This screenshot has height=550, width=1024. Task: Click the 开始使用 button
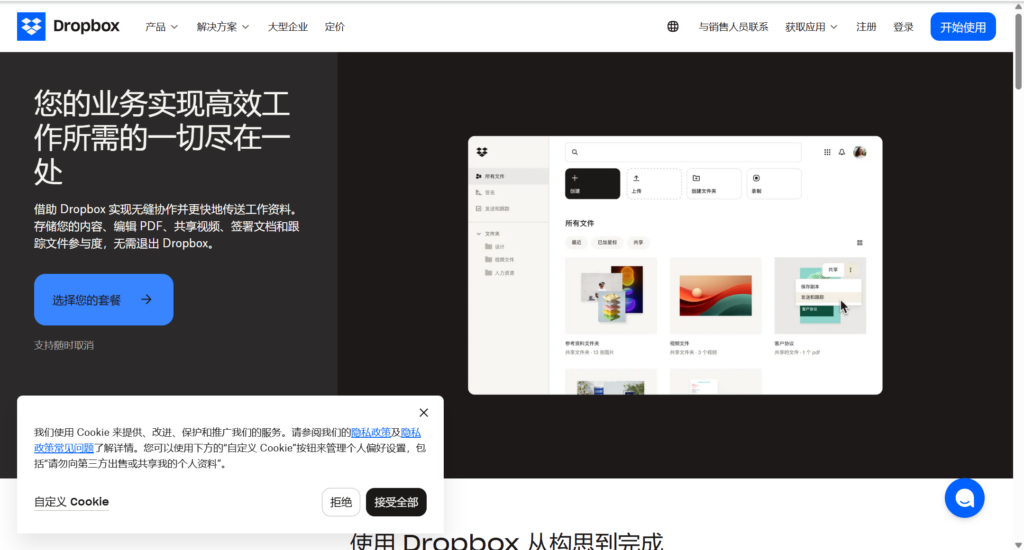[963, 27]
